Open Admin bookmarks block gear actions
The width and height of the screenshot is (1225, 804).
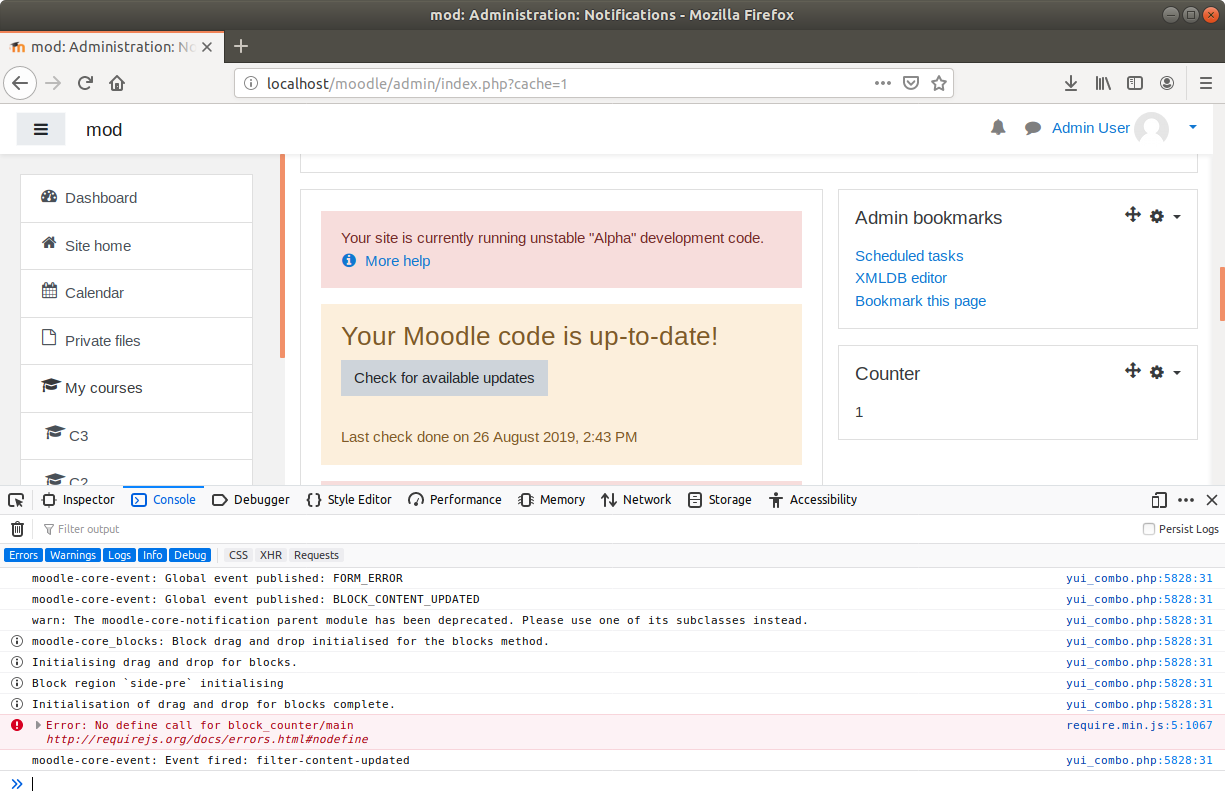(x=1165, y=216)
